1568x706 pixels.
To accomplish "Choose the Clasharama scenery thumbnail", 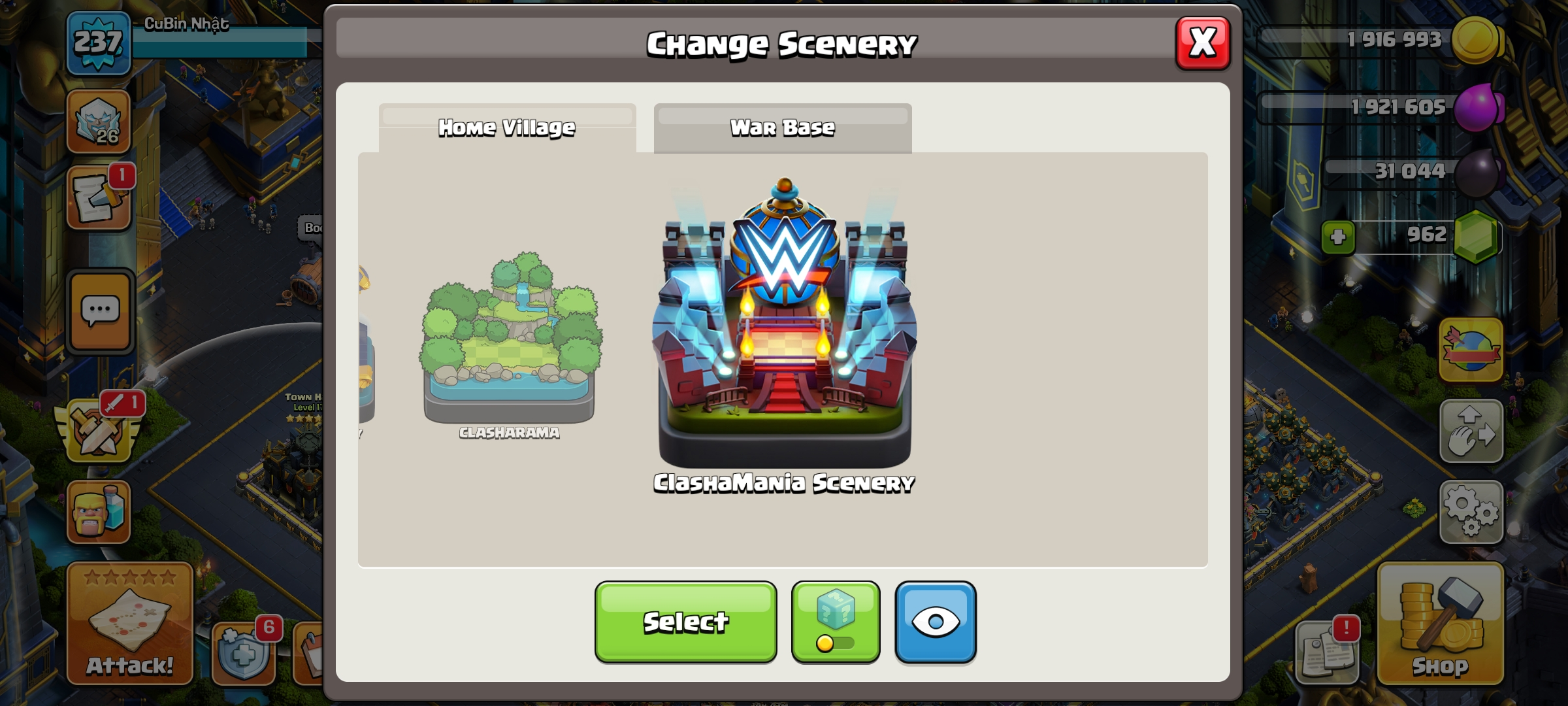I will pyautogui.click(x=510, y=343).
